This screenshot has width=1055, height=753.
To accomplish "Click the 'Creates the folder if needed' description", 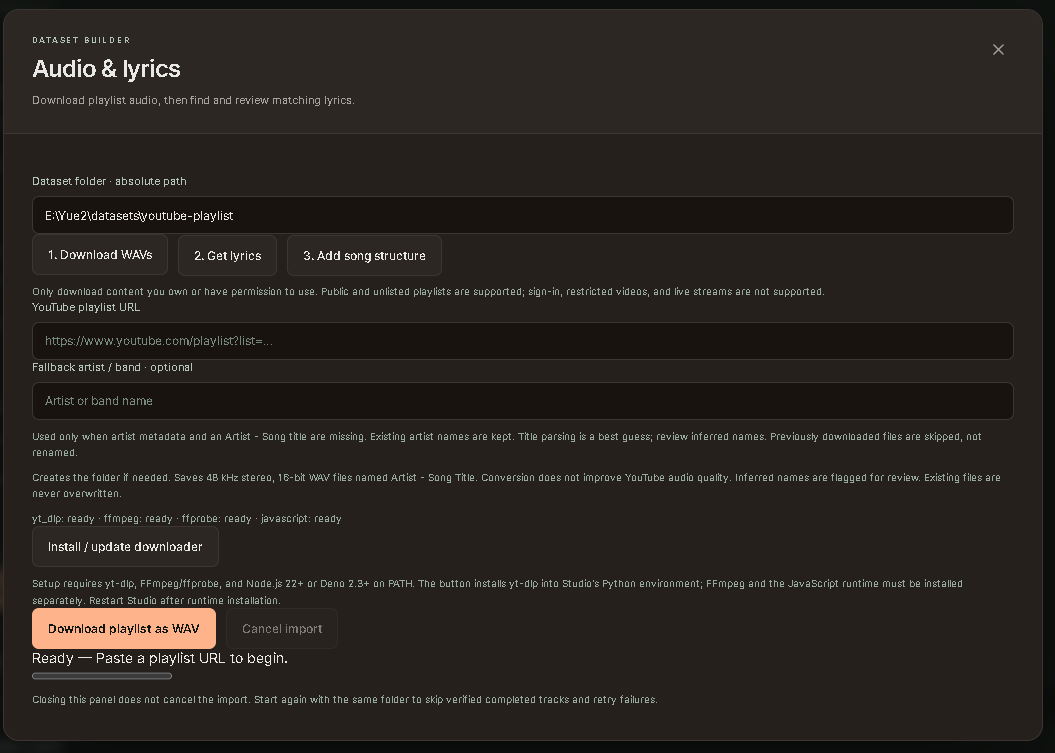I will [x=517, y=485].
